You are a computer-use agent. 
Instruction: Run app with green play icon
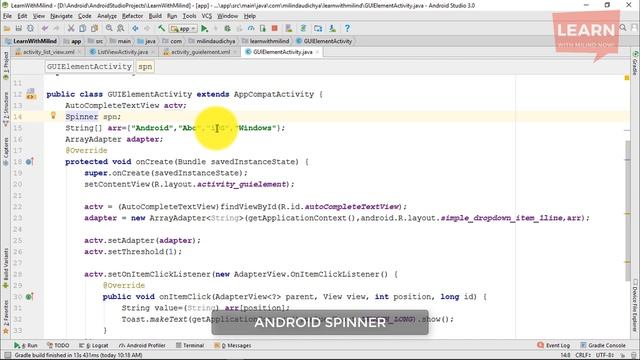click(x=204, y=29)
